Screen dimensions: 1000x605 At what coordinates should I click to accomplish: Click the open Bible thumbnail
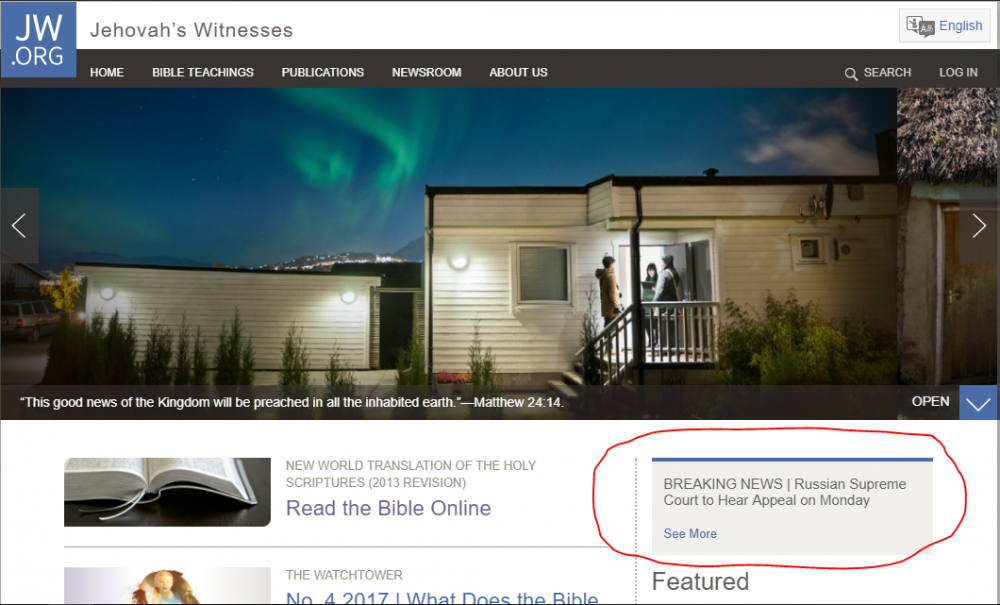(x=167, y=492)
